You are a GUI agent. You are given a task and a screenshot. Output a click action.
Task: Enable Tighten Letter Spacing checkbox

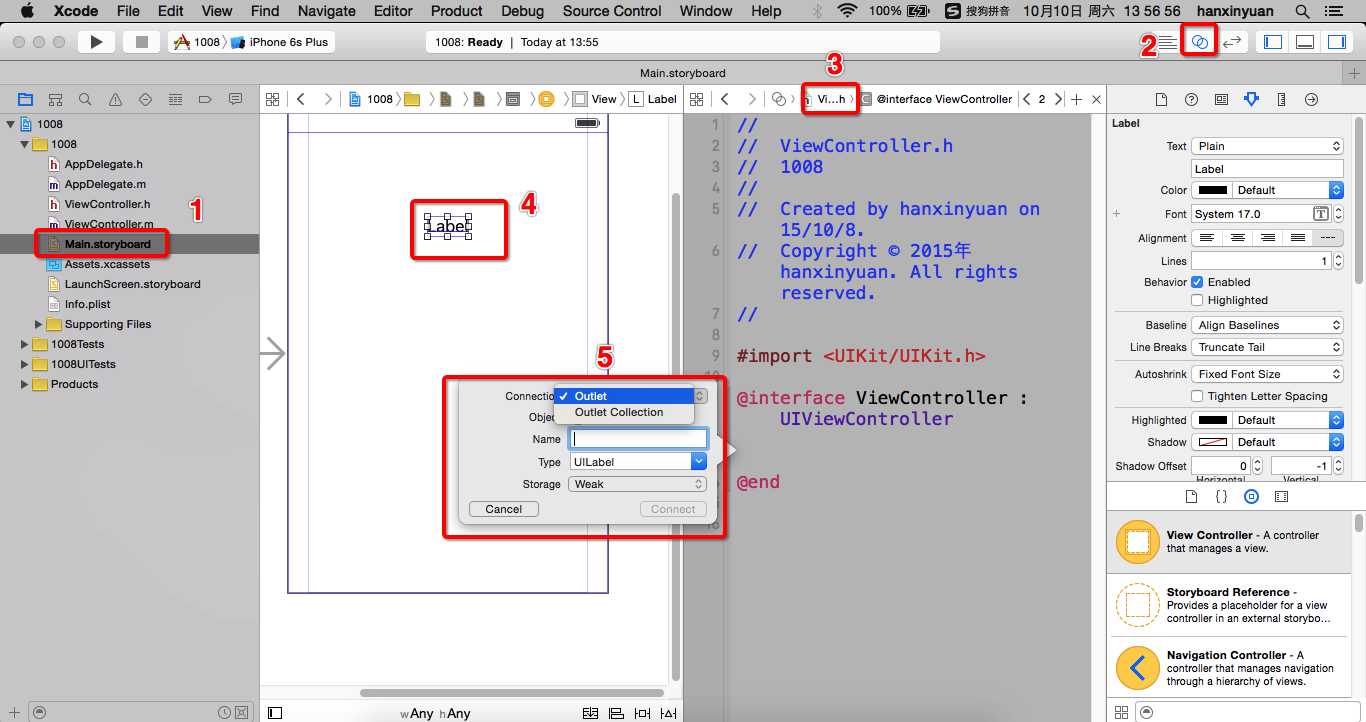(1197, 396)
